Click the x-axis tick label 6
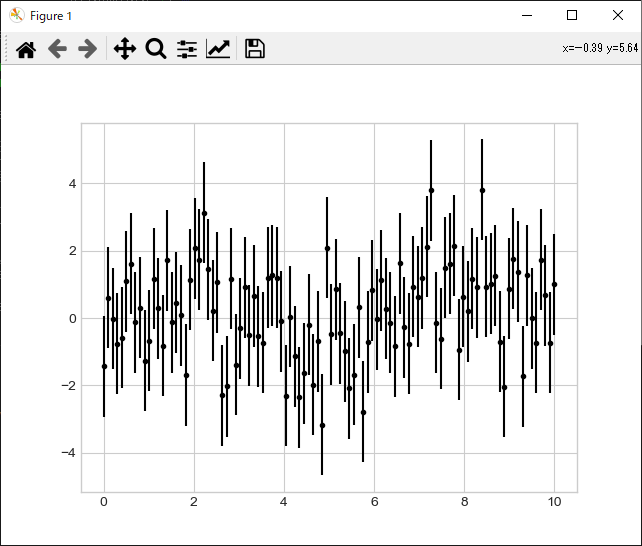 point(374,502)
